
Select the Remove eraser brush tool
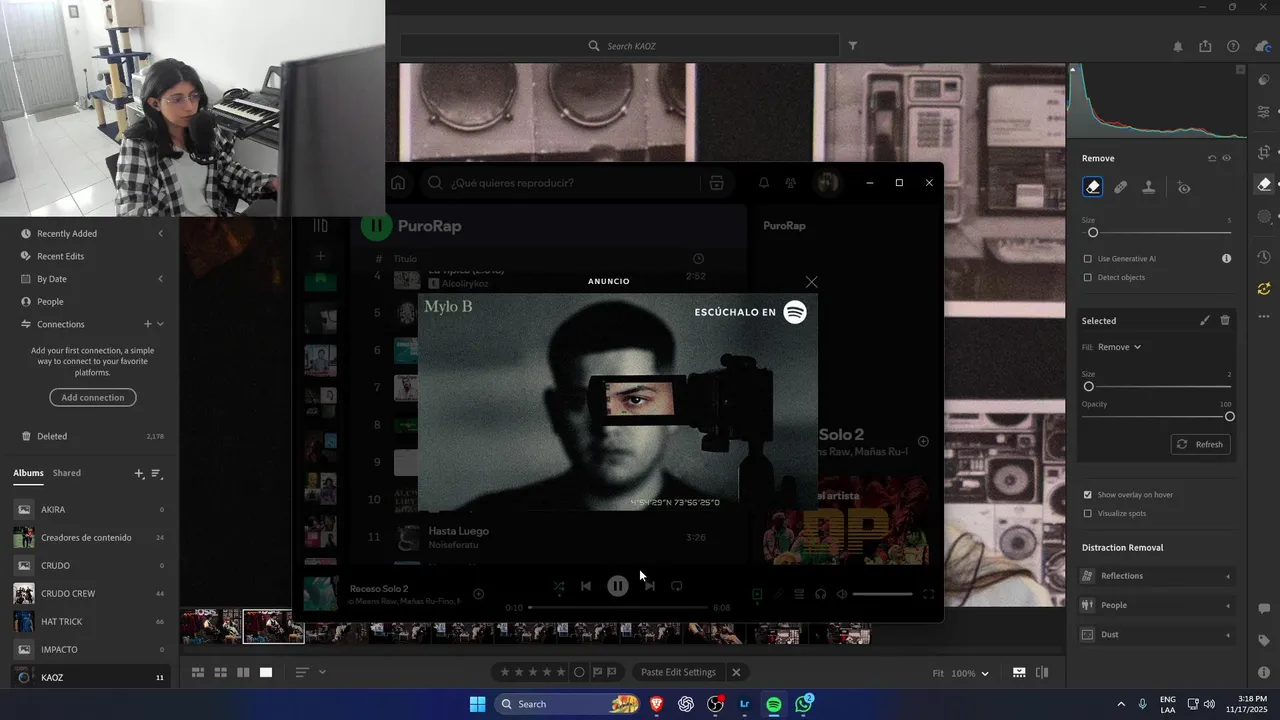click(1093, 187)
